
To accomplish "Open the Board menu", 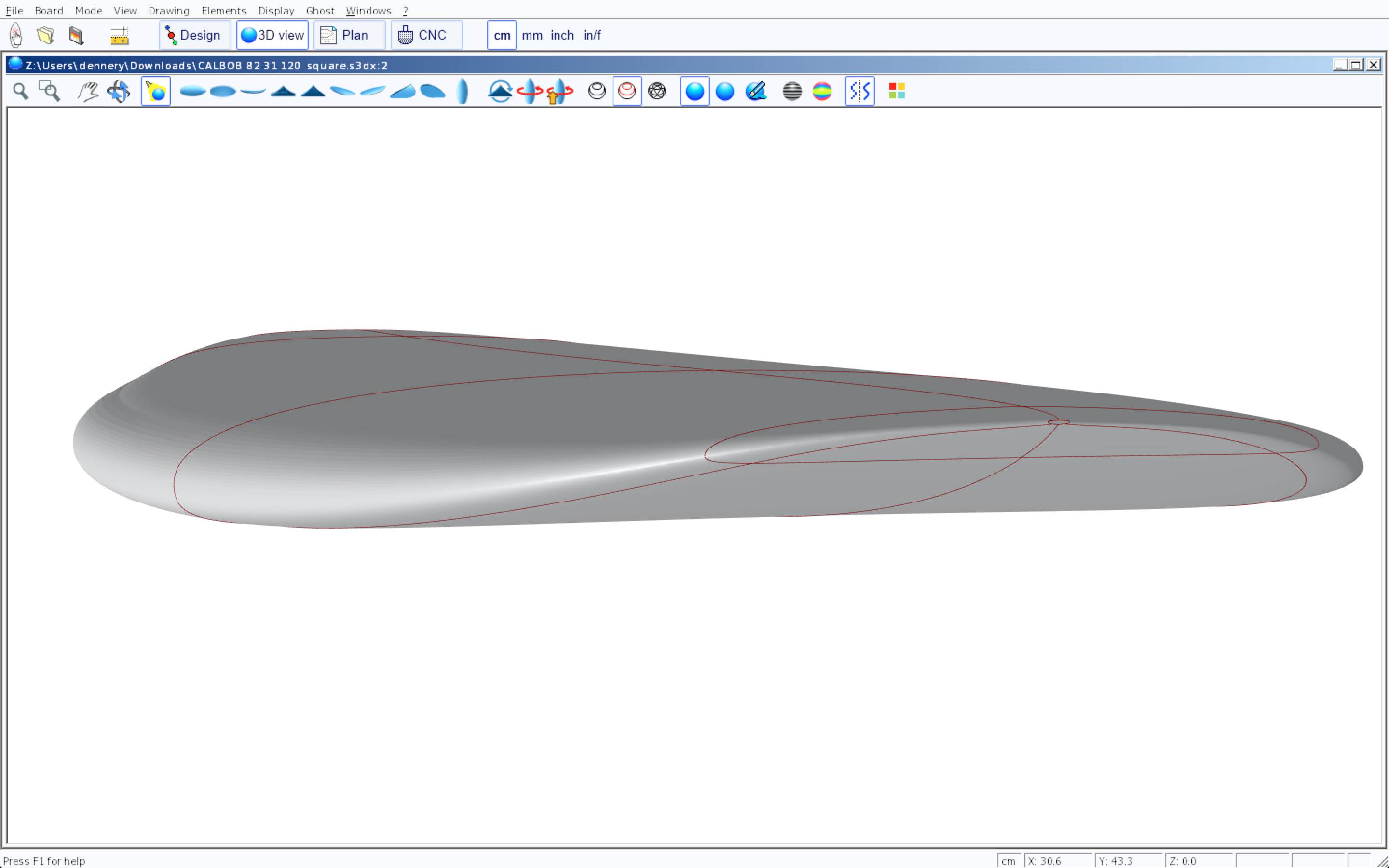I will (49, 10).
